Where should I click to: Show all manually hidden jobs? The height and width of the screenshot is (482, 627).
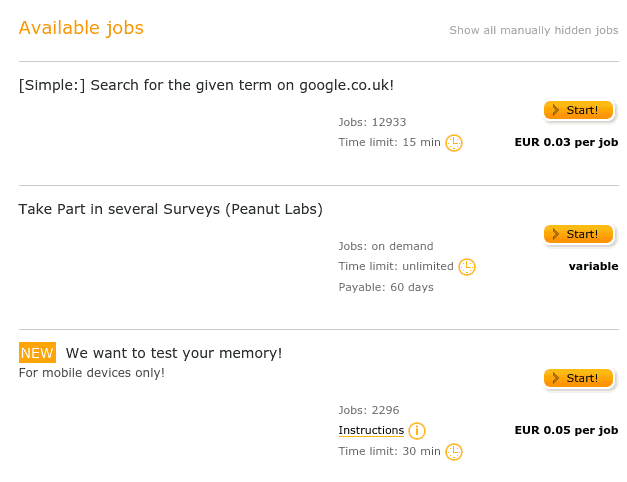534,30
